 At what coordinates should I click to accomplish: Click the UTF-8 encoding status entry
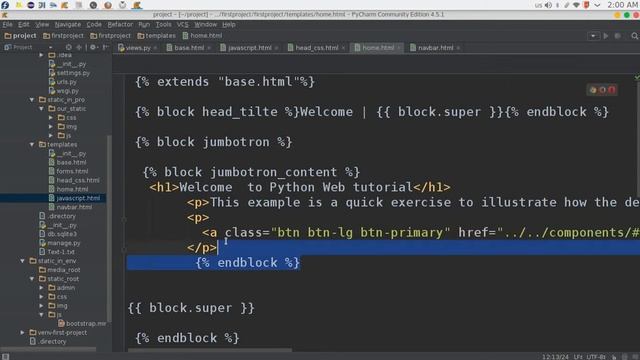click(x=596, y=357)
